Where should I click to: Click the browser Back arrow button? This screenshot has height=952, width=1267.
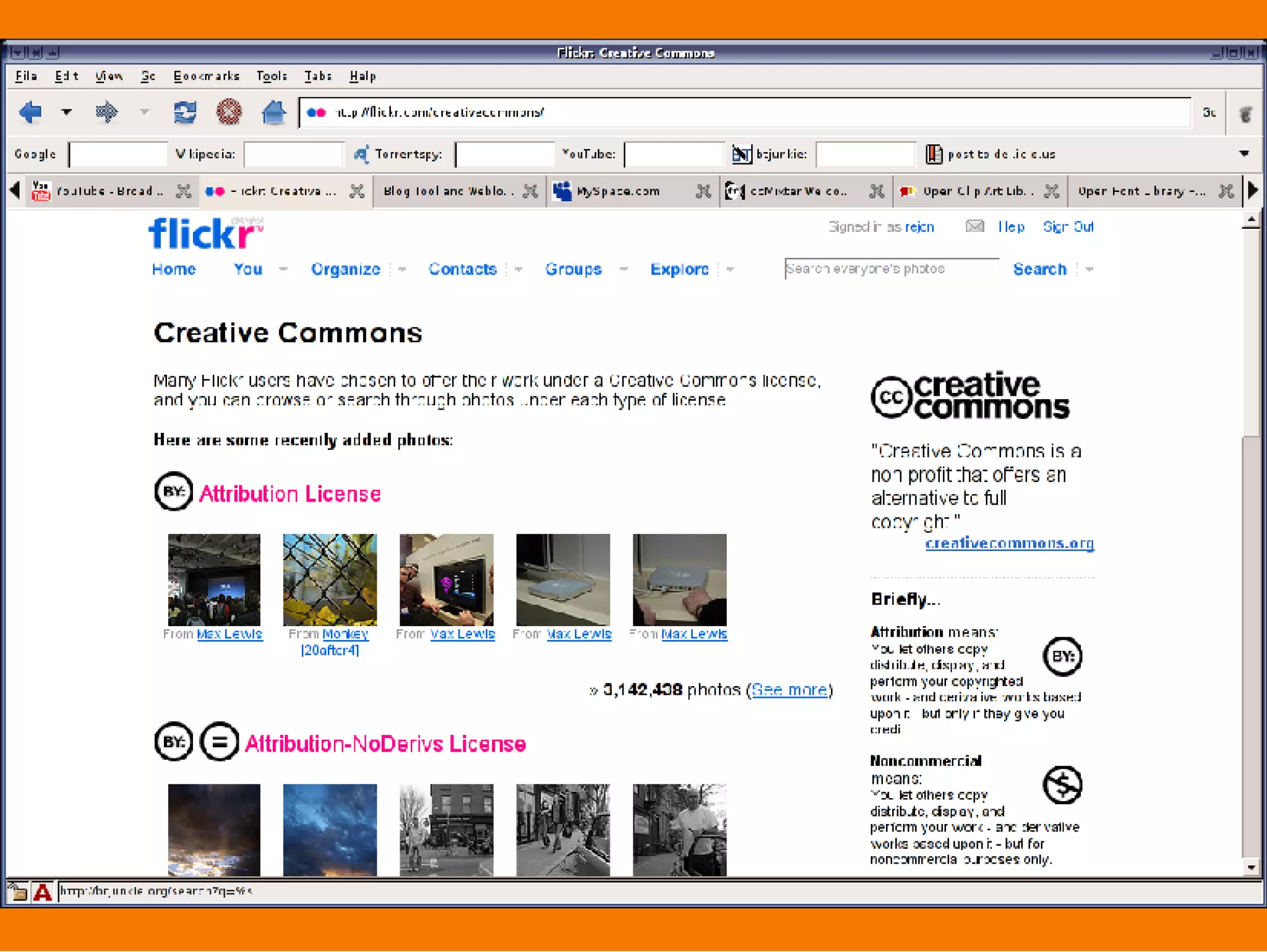click(x=30, y=112)
